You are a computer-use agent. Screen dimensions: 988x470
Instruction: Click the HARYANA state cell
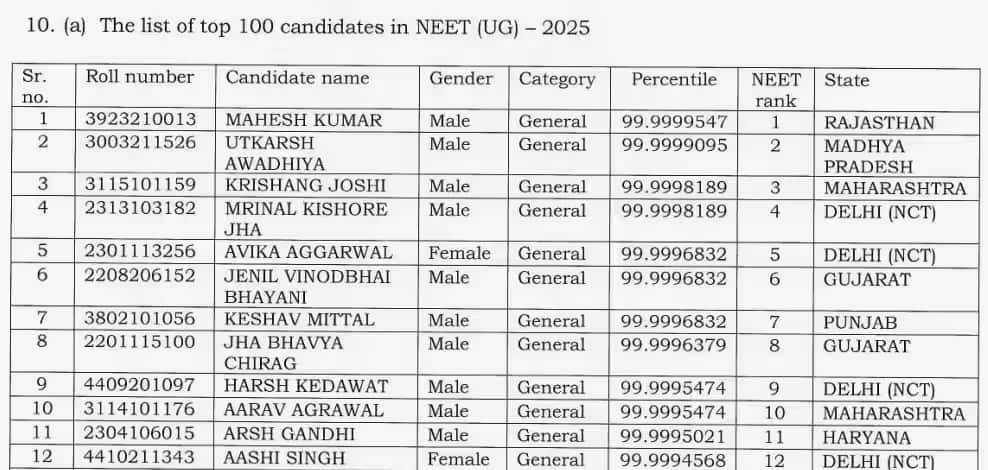867,437
